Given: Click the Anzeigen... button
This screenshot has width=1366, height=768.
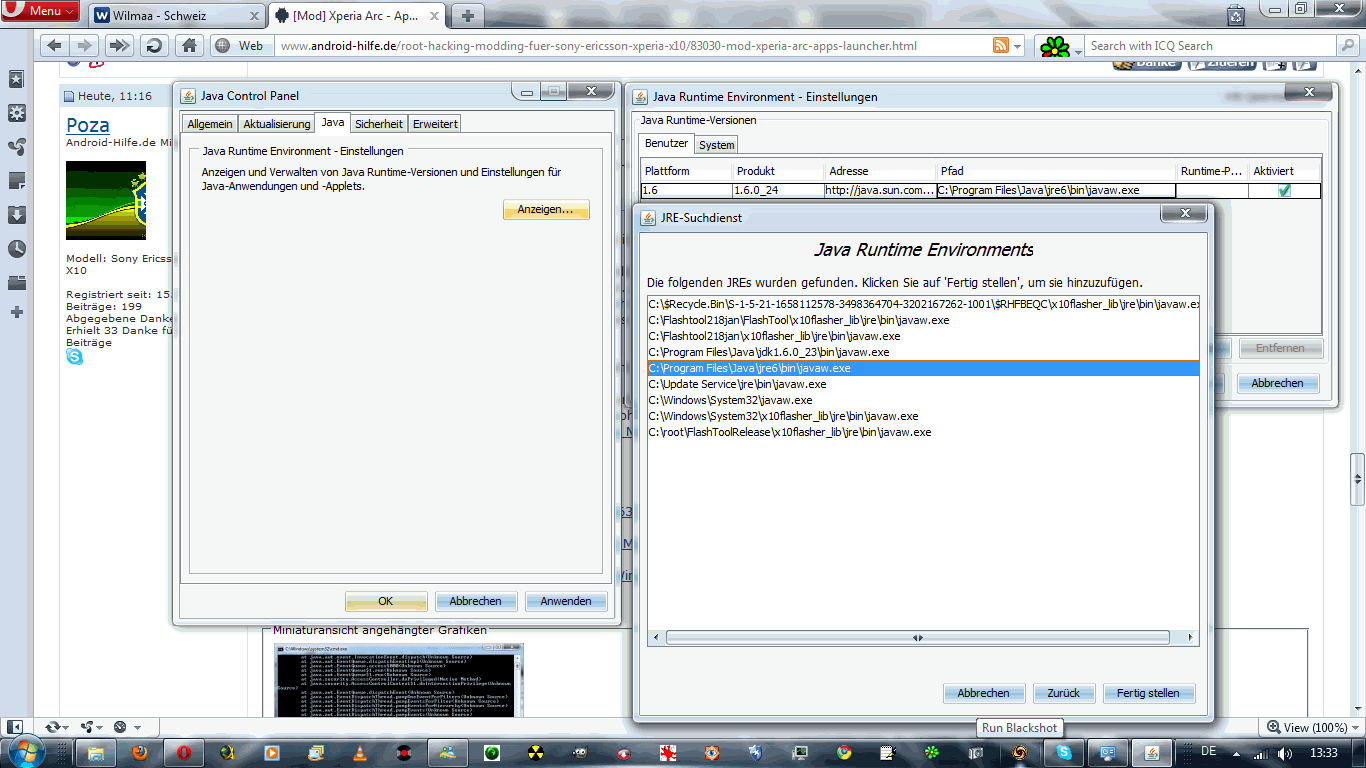Looking at the screenshot, I should coord(545,210).
